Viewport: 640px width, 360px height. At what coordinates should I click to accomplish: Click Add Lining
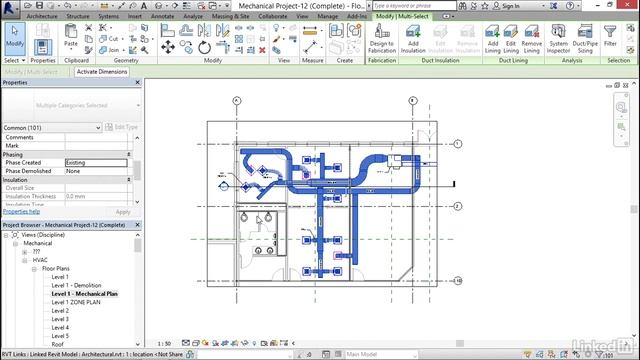coord(493,38)
